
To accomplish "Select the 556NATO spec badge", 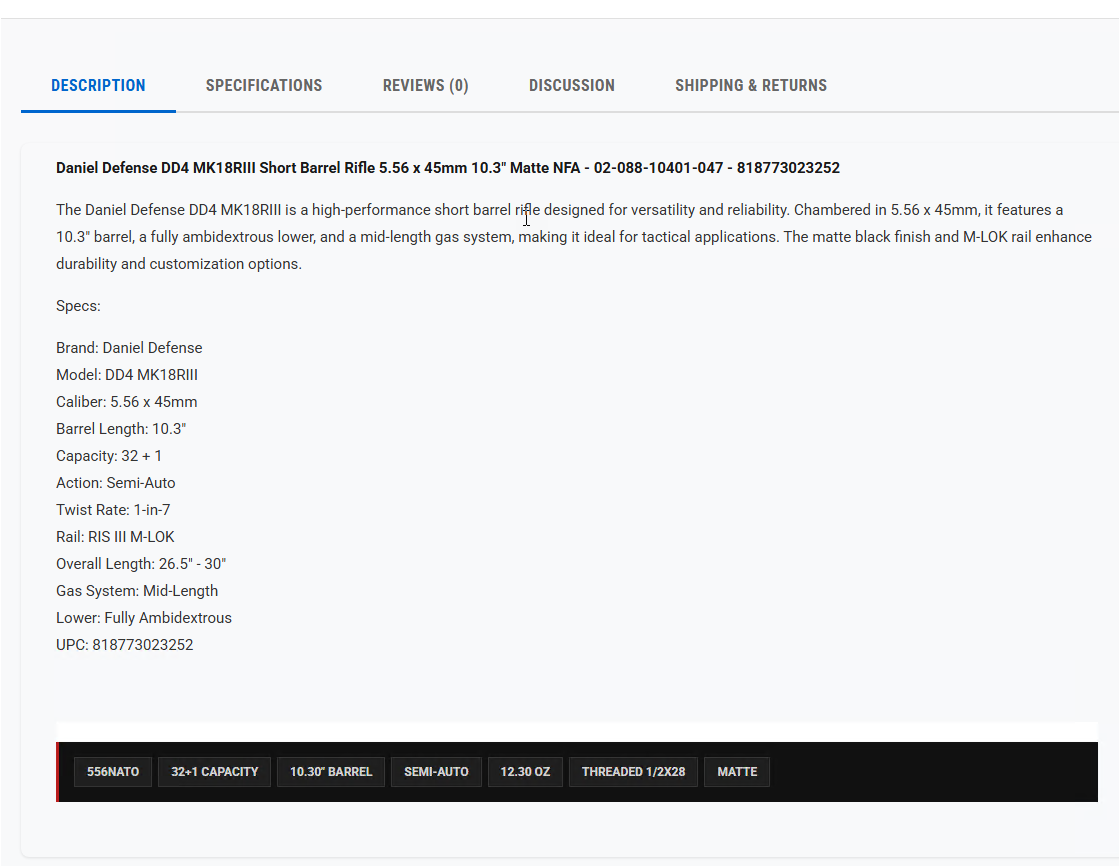I will click(x=112, y=771).
